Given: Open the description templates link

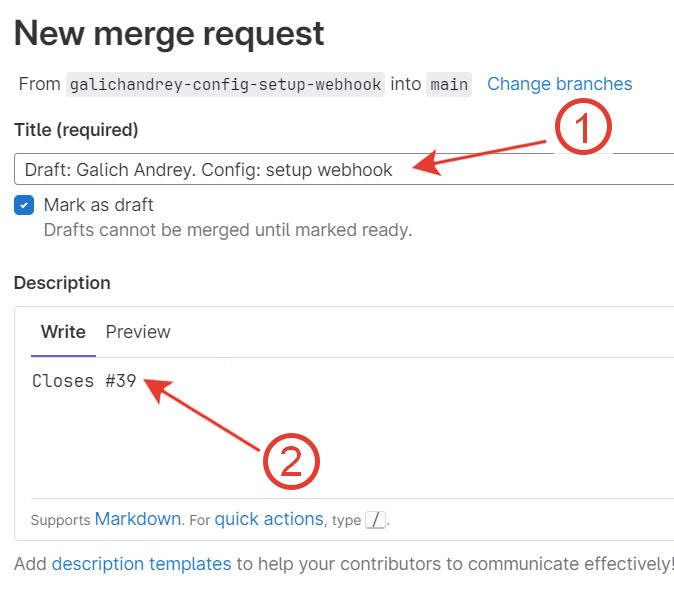Looking at the screenshot, I should tap(141, 564).
